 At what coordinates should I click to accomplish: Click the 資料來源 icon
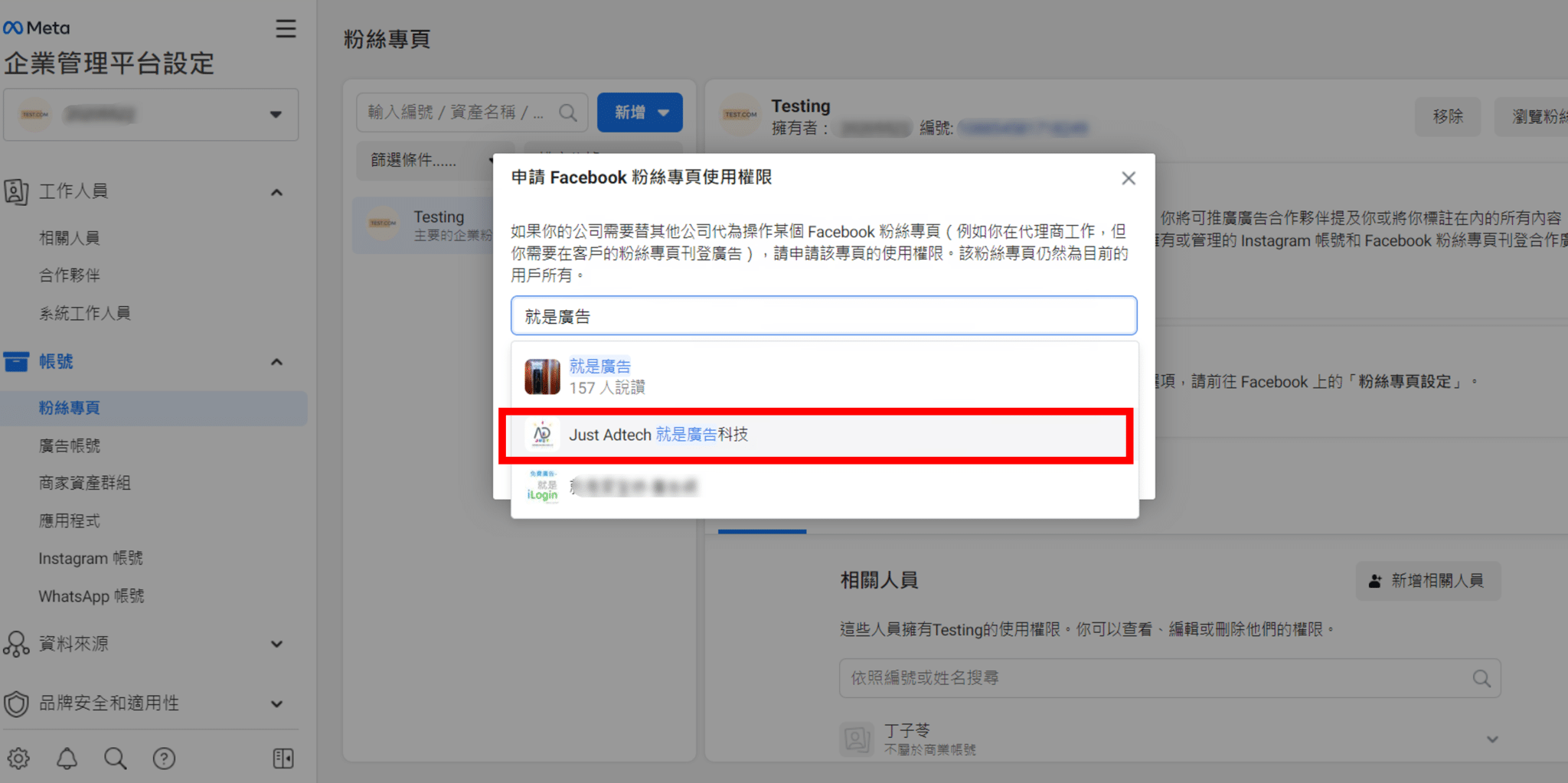click(16, 644)
